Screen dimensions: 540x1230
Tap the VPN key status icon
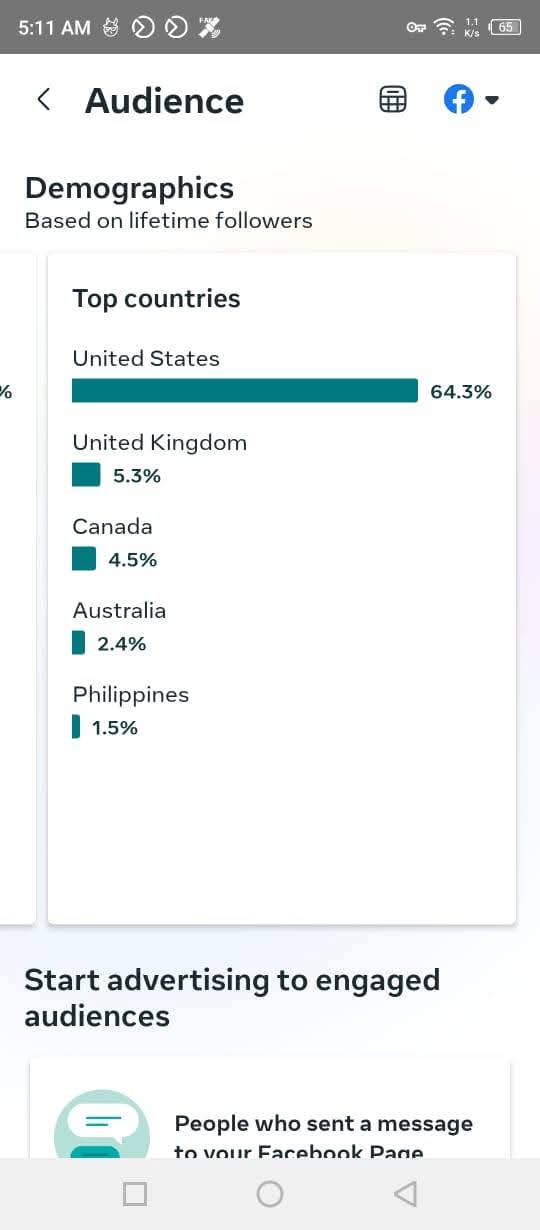click(416, 27)
